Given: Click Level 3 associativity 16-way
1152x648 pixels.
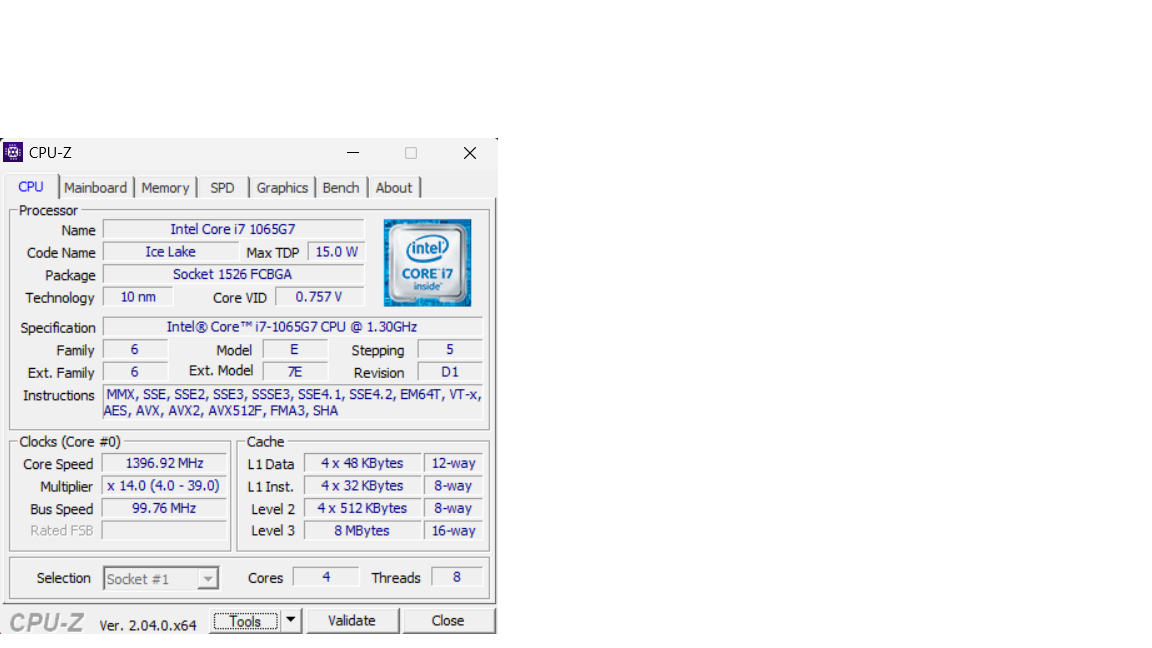Looking at the screenshot, I should (x=453, y=530).
